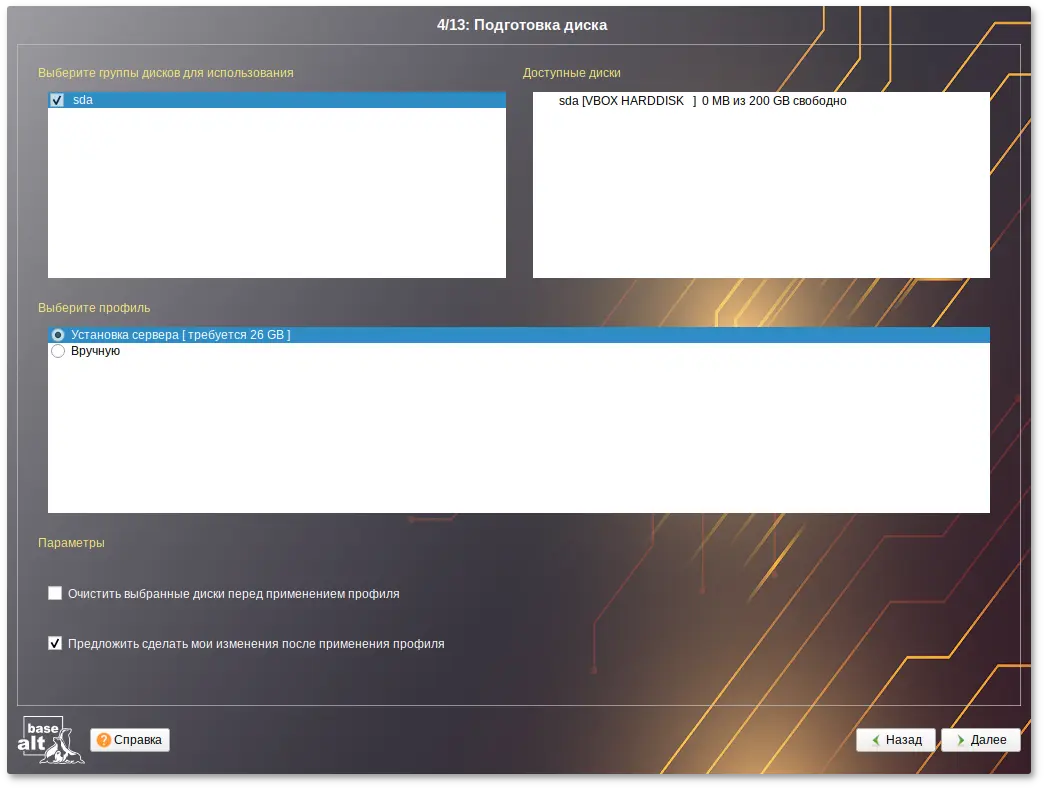Click the base alt logo
Screen dimensions: 1044x788
[x=52, y=740]
